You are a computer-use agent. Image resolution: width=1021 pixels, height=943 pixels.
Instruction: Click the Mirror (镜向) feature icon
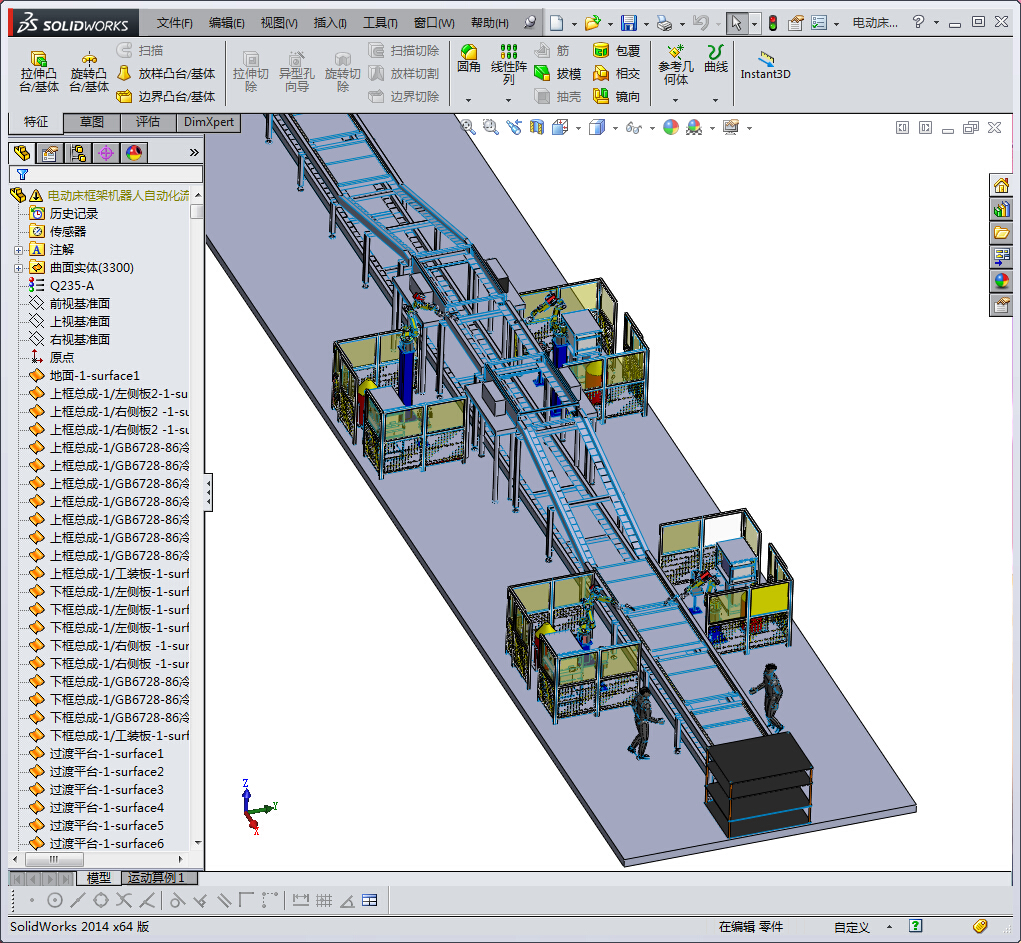tap(602, 97)
